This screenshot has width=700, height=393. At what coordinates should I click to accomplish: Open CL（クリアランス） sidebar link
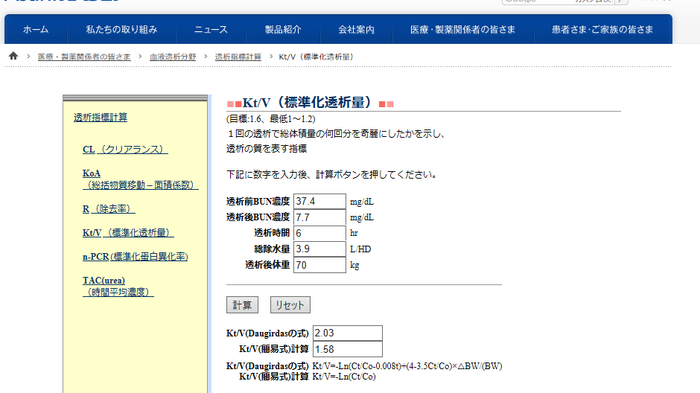(x=125, y=150)
